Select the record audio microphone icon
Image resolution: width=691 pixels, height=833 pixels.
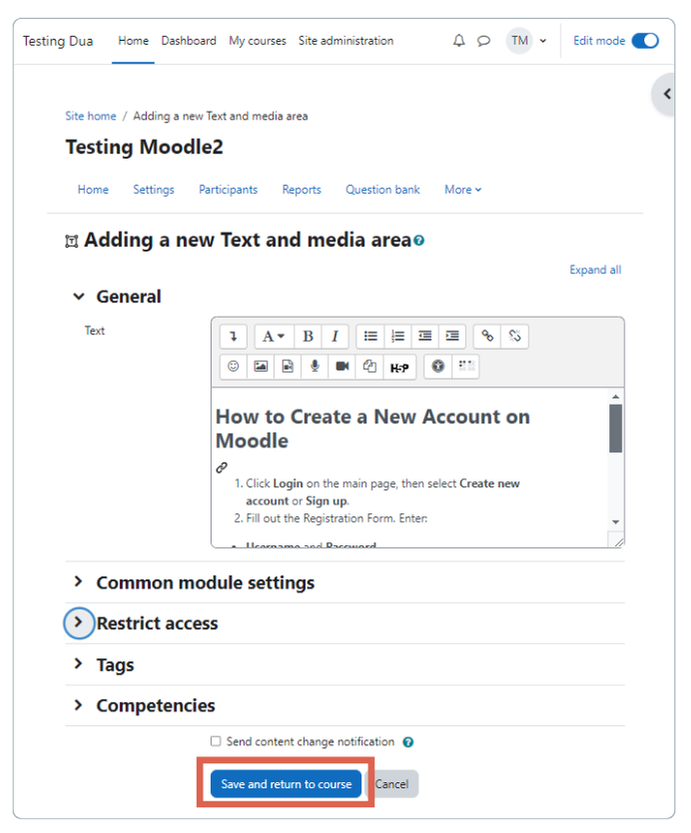314,367
